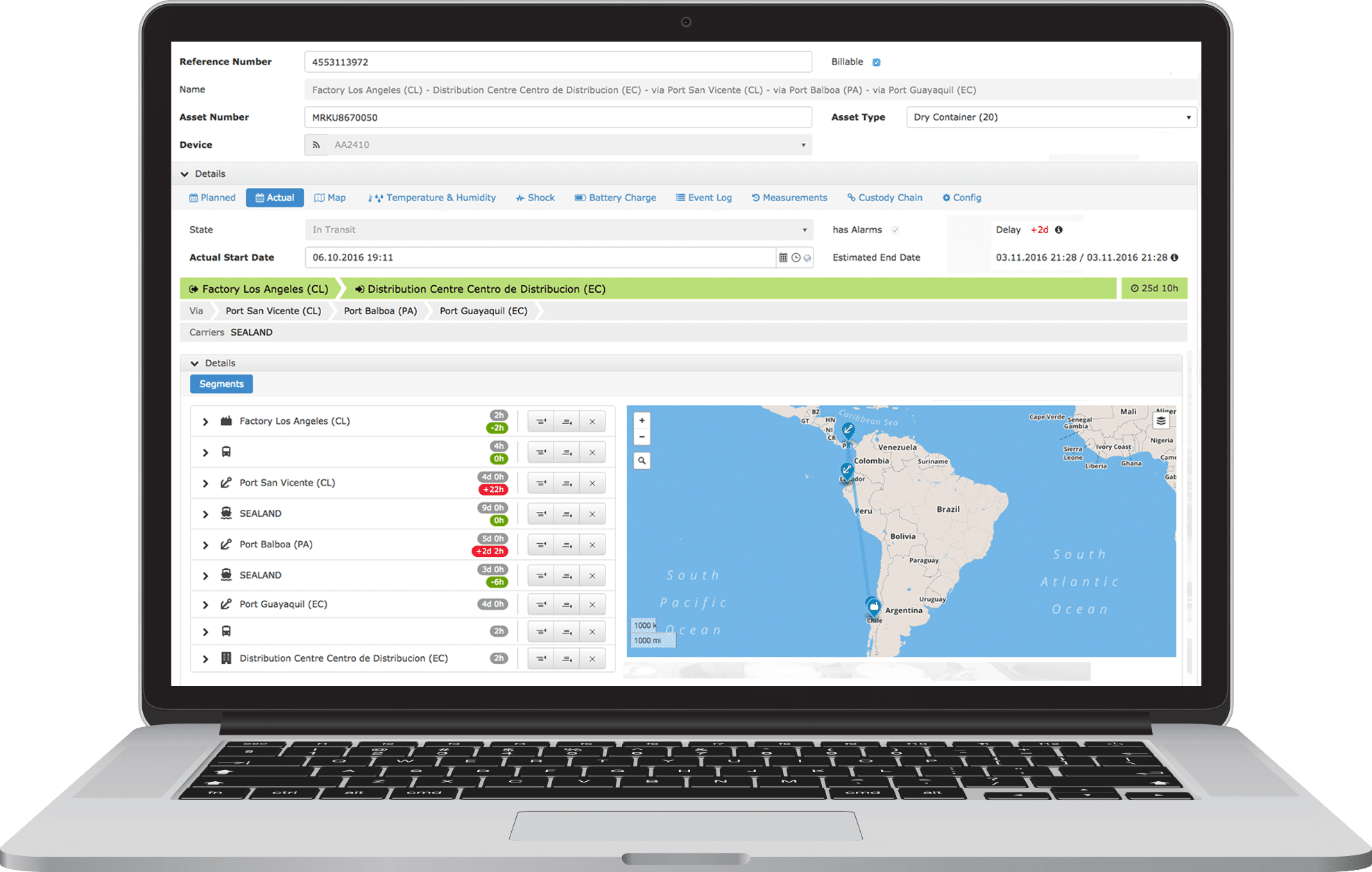This screenshot has height=872, width=1372.
Task: Uncheck the Billable checkbox
Action: 876,62
